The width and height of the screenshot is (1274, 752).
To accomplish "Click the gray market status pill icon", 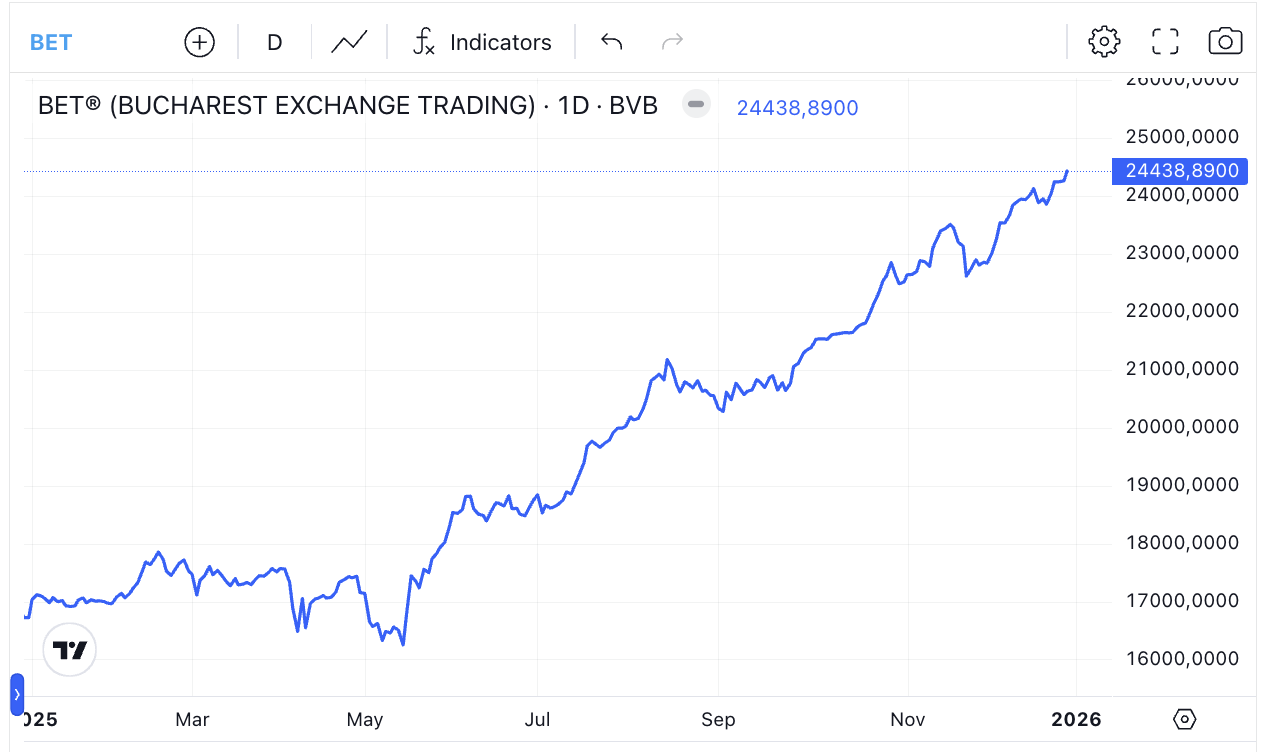I will (x=696, y=104).
